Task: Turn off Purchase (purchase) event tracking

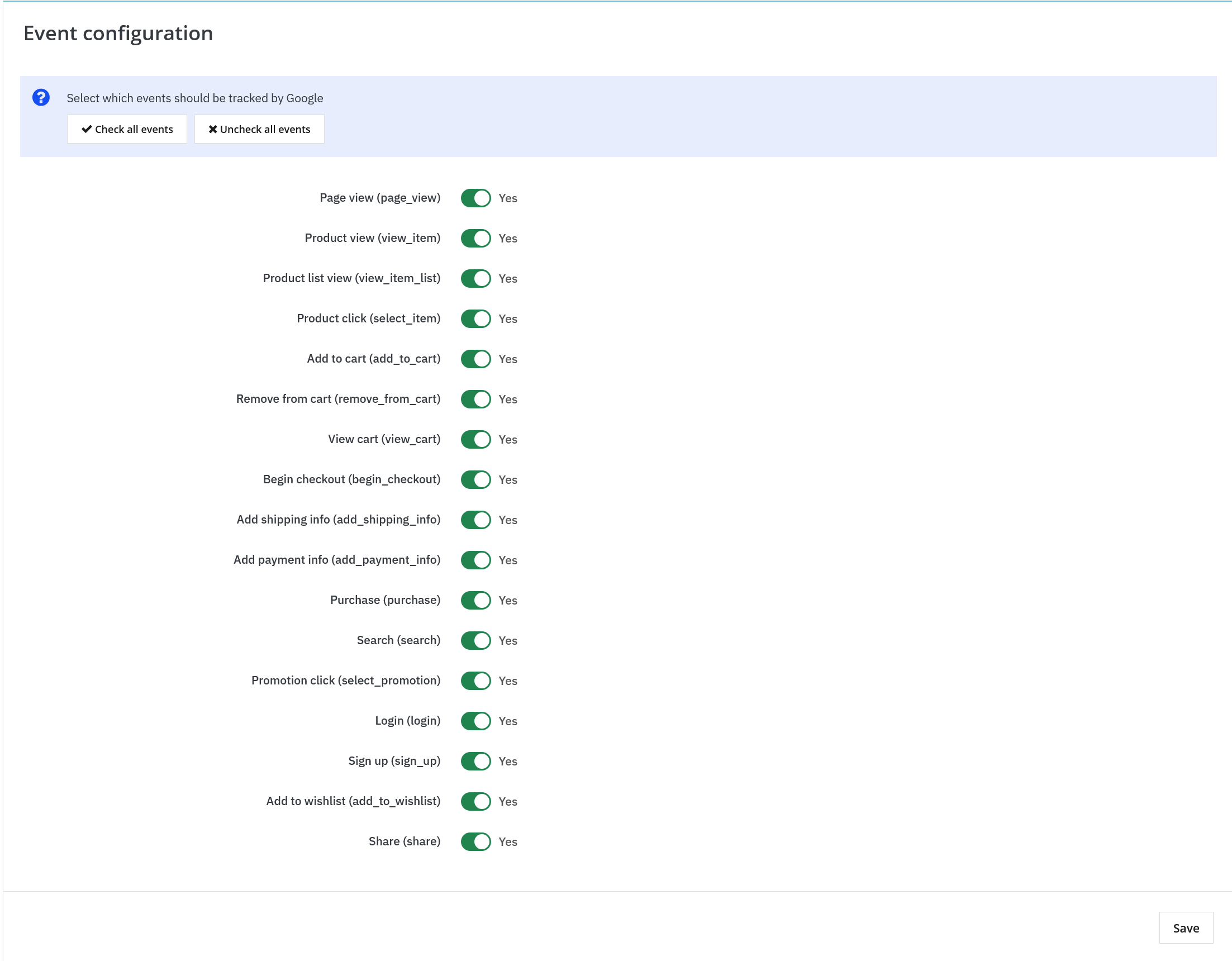Action: [x=475, y=600]
